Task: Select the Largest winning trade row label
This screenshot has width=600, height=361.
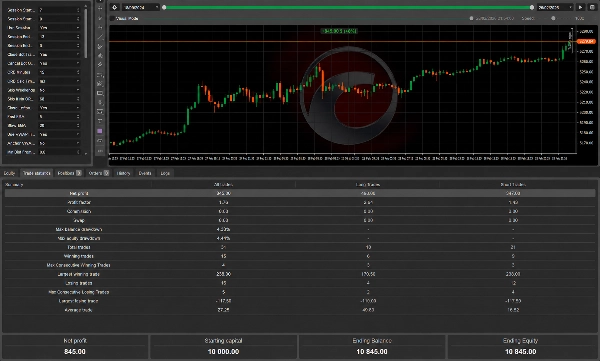Action: click(x=79, y=274)
